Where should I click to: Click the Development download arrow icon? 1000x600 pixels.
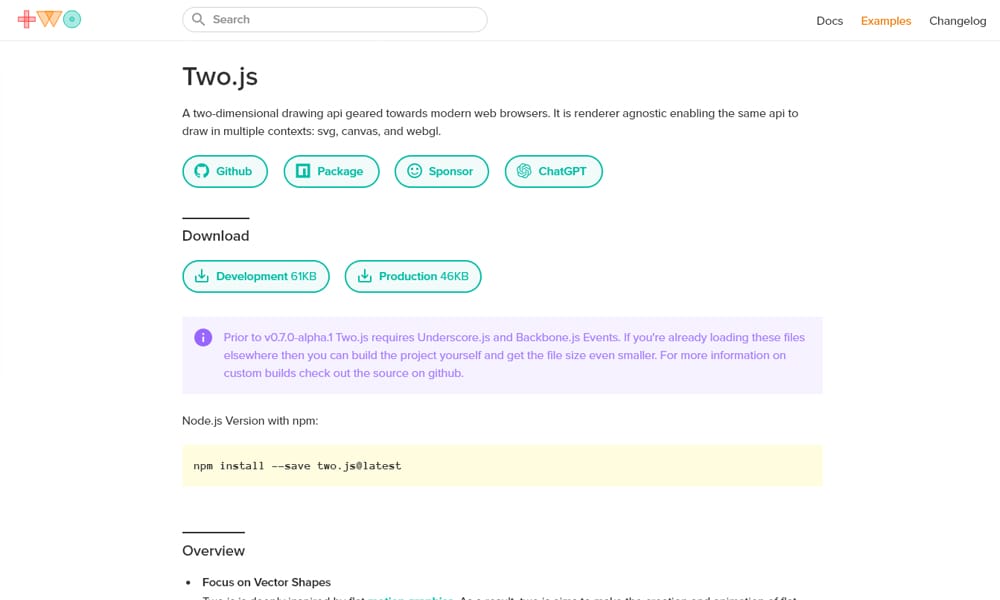tap(202, 276)
